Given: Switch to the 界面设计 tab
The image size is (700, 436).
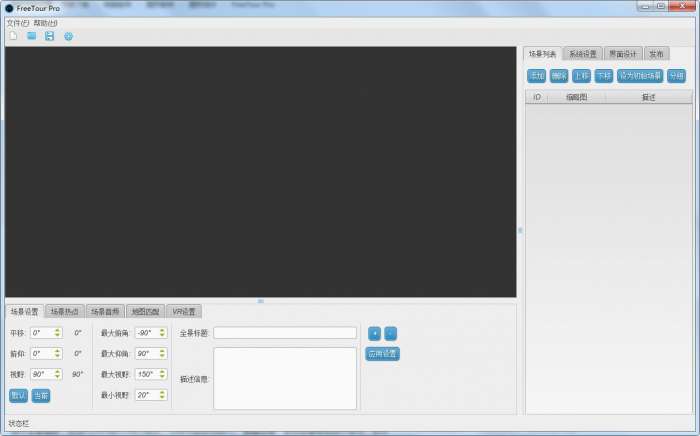Looking at the screenshot, I should pos(623,54).
